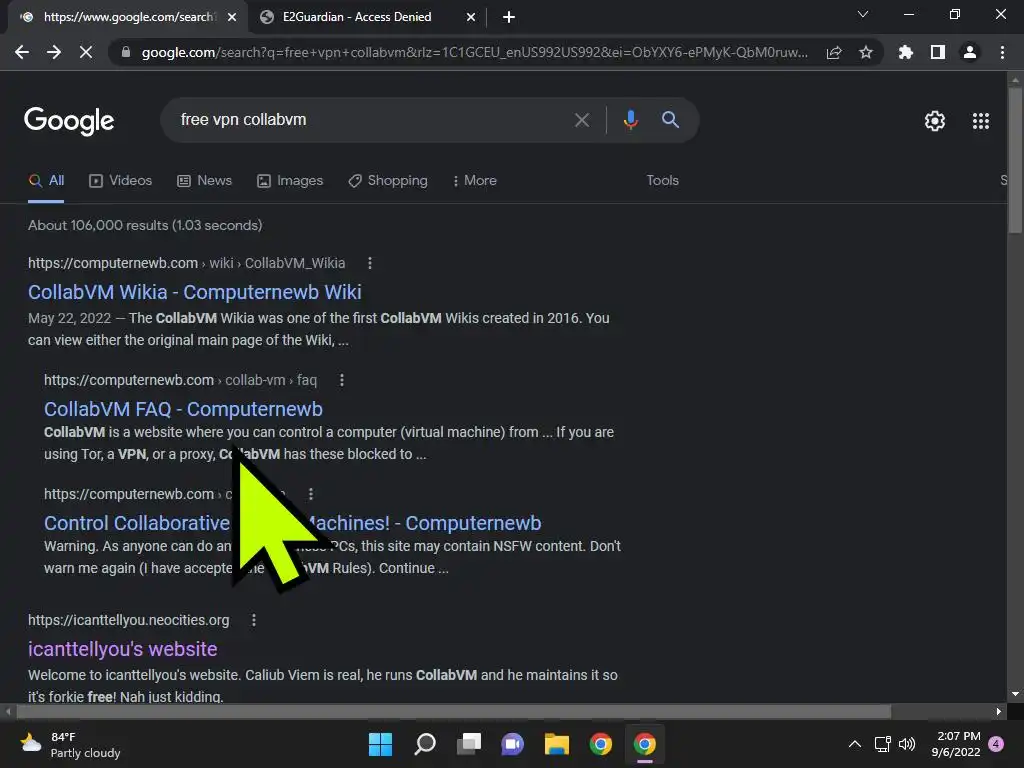The image size is (1024, 768).
Task: Switch to Images results
Action: pyautogui.click(x=290, y=181)
